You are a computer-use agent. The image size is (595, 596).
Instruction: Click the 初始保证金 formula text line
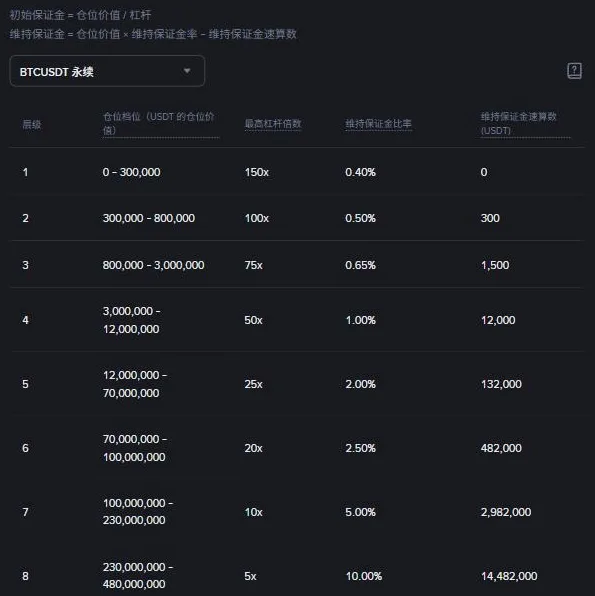pos(80,15)
